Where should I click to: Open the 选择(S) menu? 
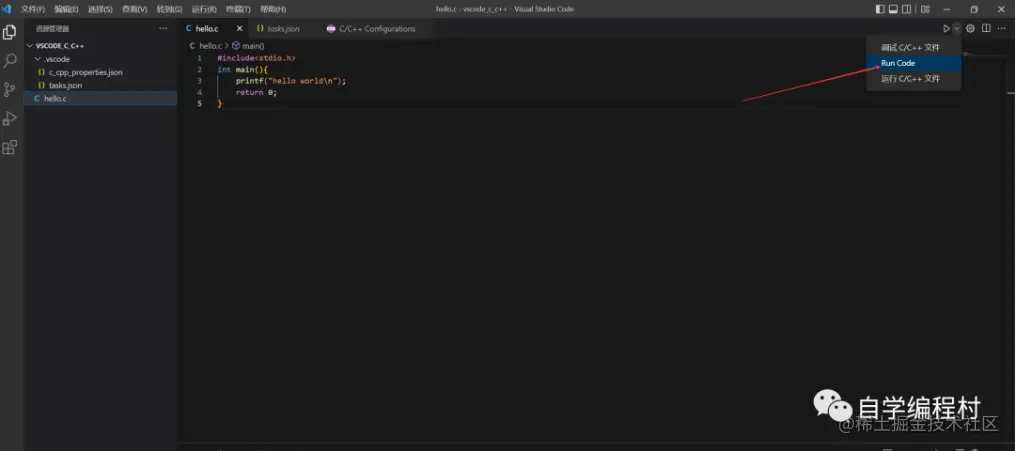point(100,9)
